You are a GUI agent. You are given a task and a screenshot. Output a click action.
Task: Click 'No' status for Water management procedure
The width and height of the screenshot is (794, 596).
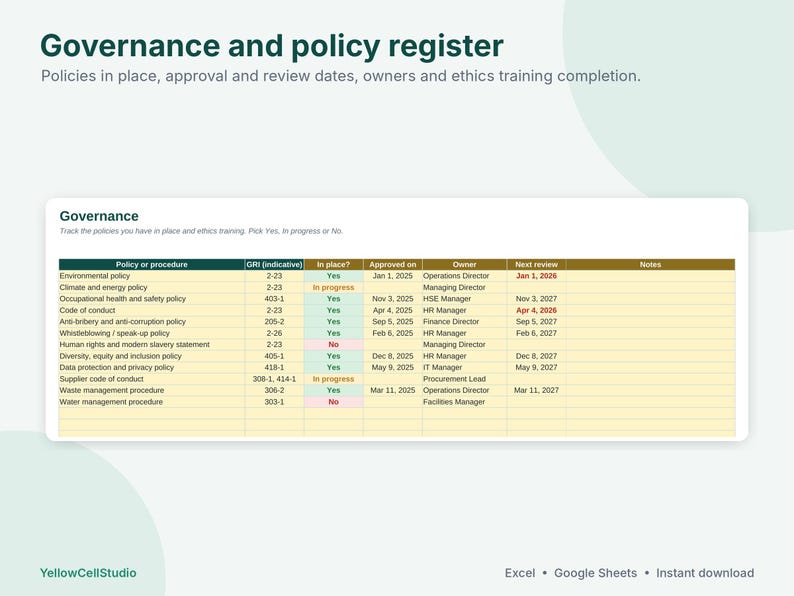pos(334,402)
